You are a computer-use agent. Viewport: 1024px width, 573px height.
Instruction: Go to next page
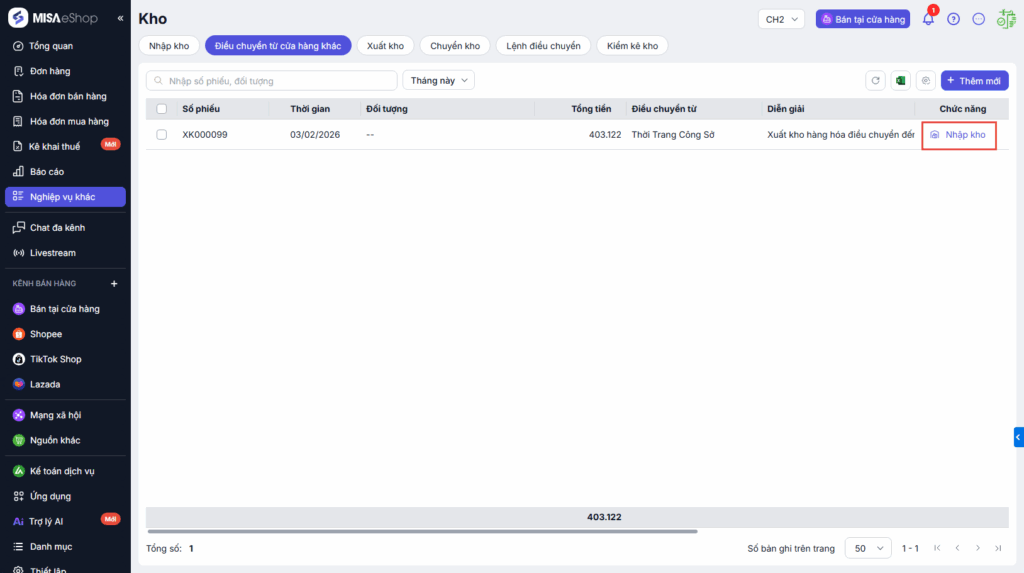(978, 548)
